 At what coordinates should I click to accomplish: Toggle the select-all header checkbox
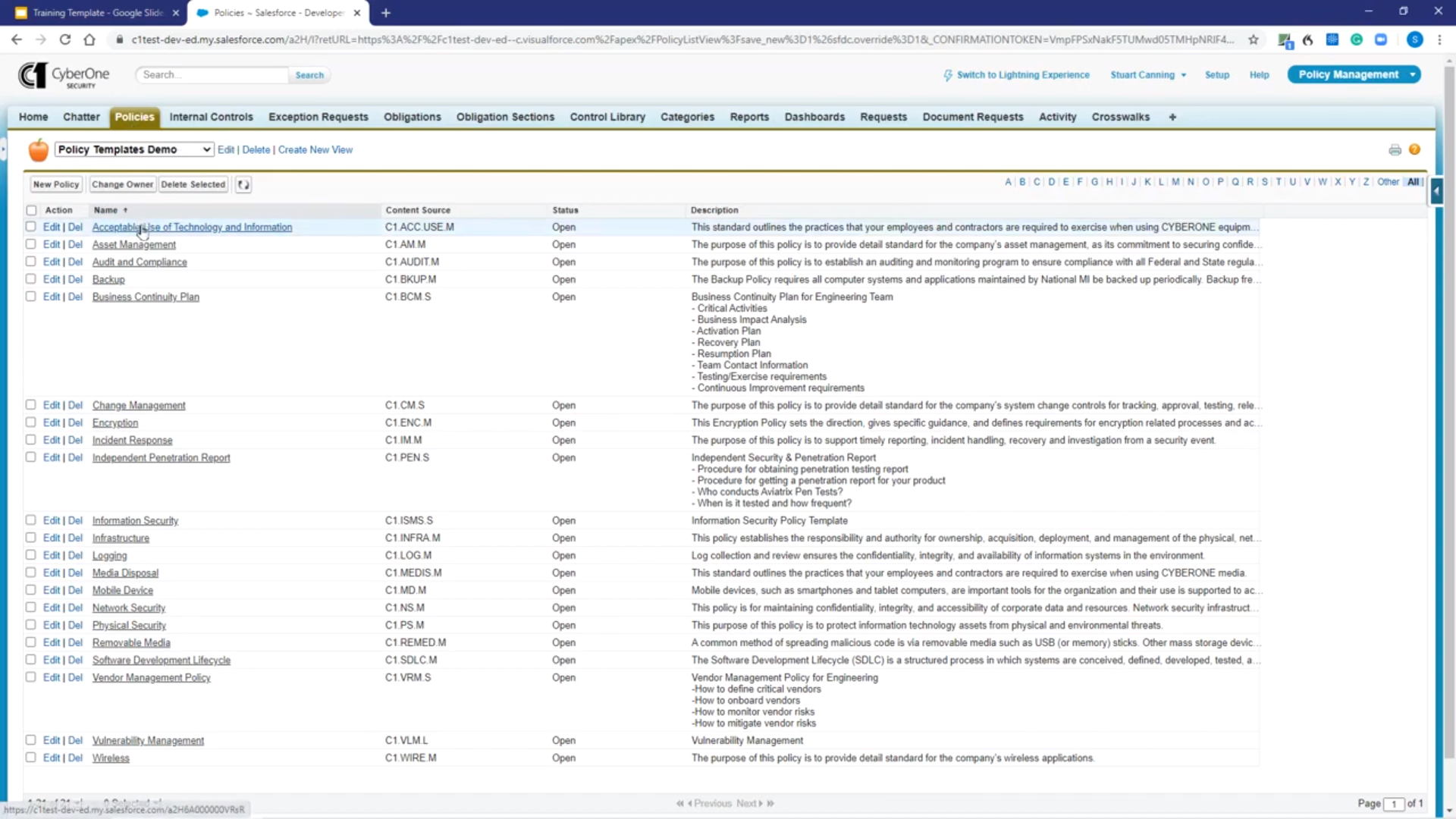click(31, 210)
